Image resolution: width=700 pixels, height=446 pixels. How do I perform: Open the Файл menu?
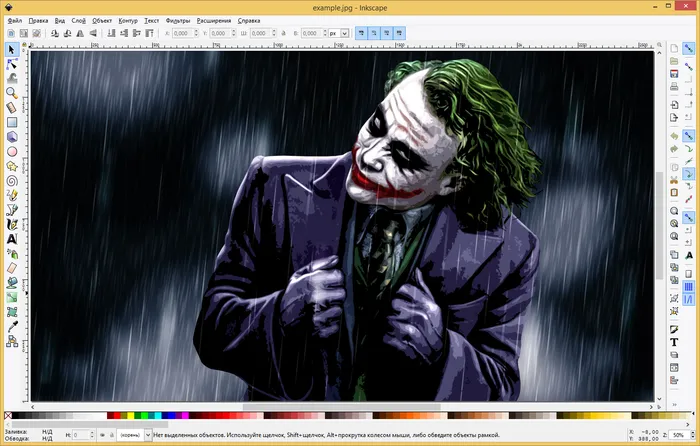(x=15, y=21)
